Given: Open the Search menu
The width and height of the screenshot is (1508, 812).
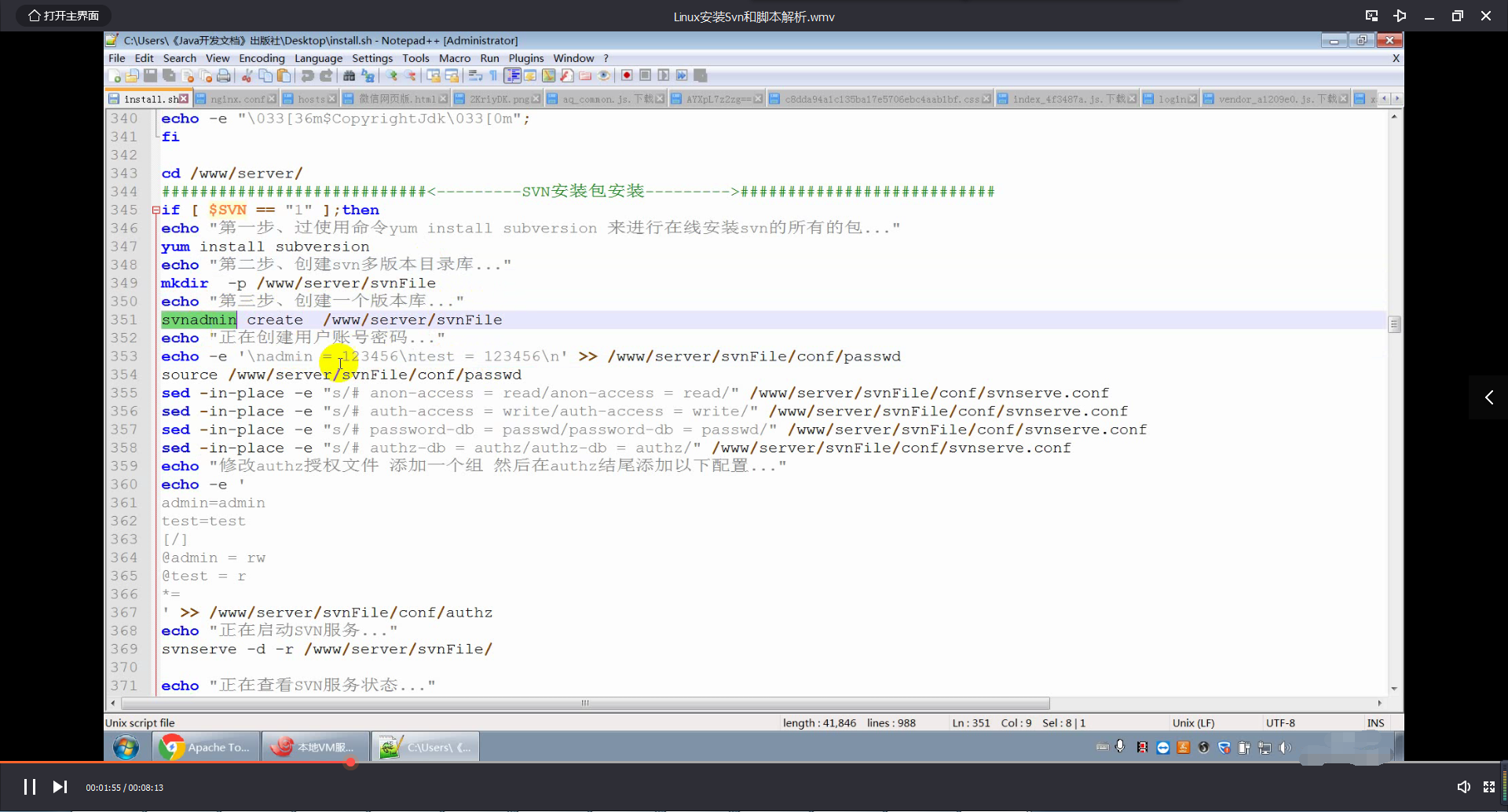Looking at the screenshot, I should 180,58.
